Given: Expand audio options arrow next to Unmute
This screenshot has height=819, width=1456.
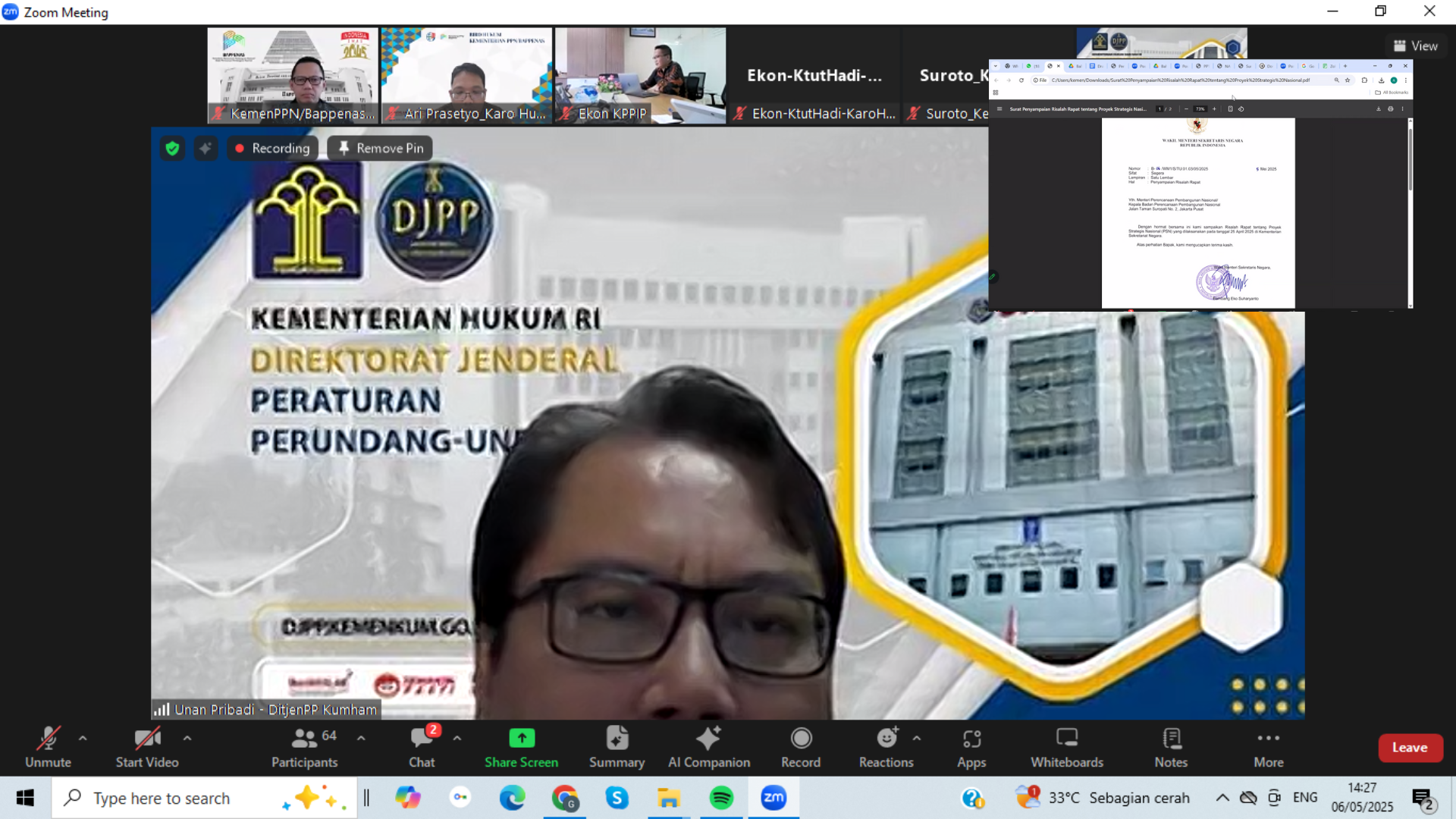Looking at the screenshot, I should [x=83, y=738].
